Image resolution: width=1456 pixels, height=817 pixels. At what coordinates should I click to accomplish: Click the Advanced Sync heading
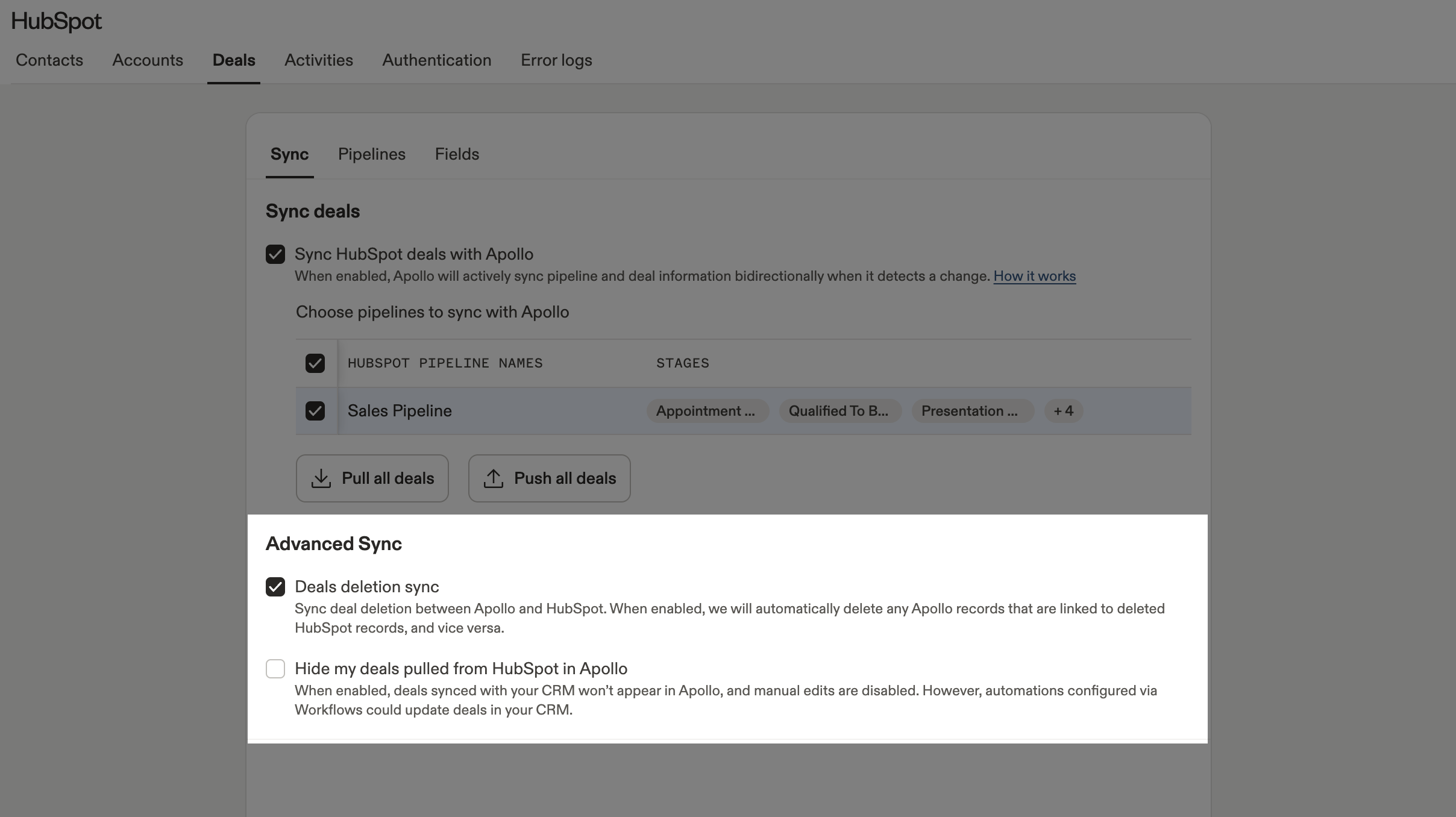(x=334, y=544)
